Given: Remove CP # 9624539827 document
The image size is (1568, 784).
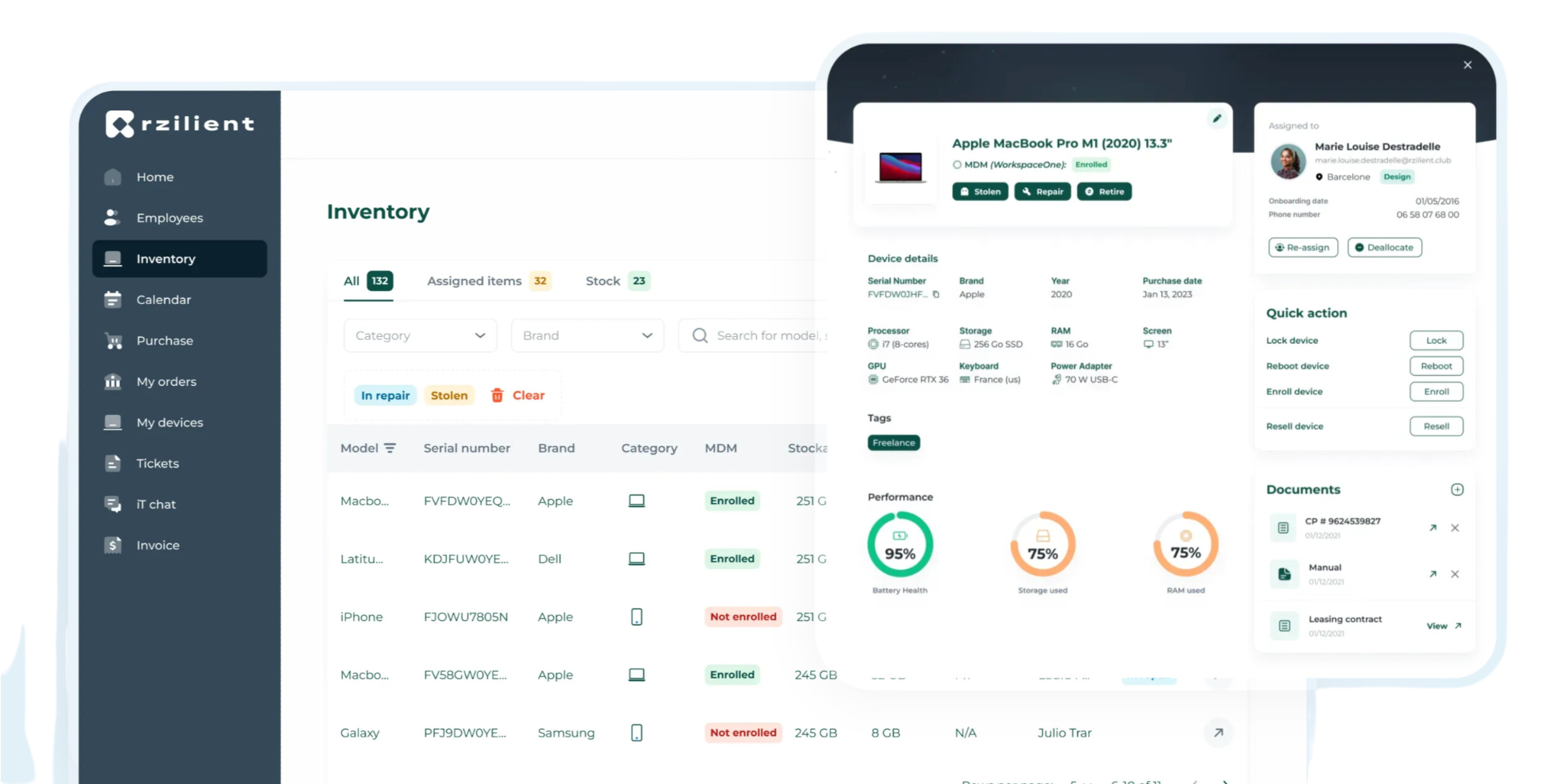Looking at the screenshot, I should click(1455, 528).
